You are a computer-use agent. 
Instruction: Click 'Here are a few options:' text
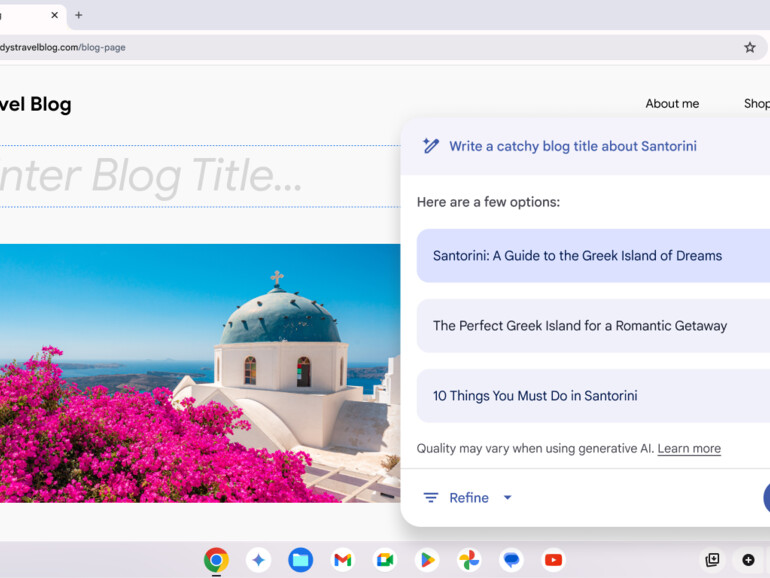coord(488,202)
